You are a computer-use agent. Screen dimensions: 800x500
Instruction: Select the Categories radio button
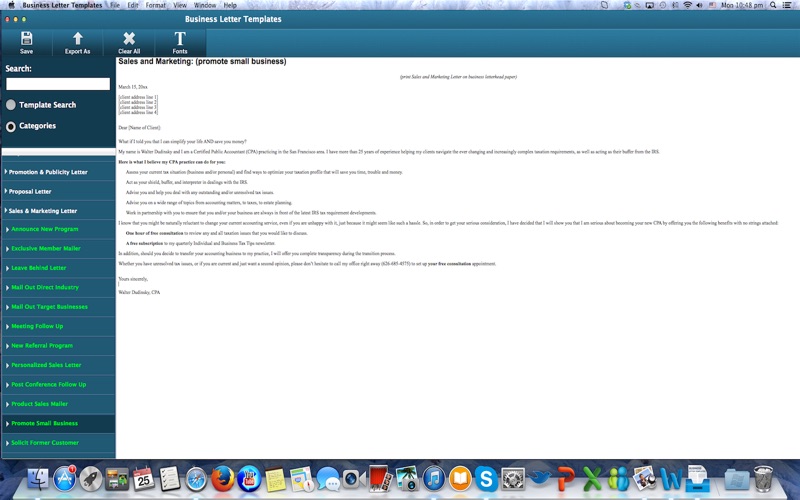11,127
